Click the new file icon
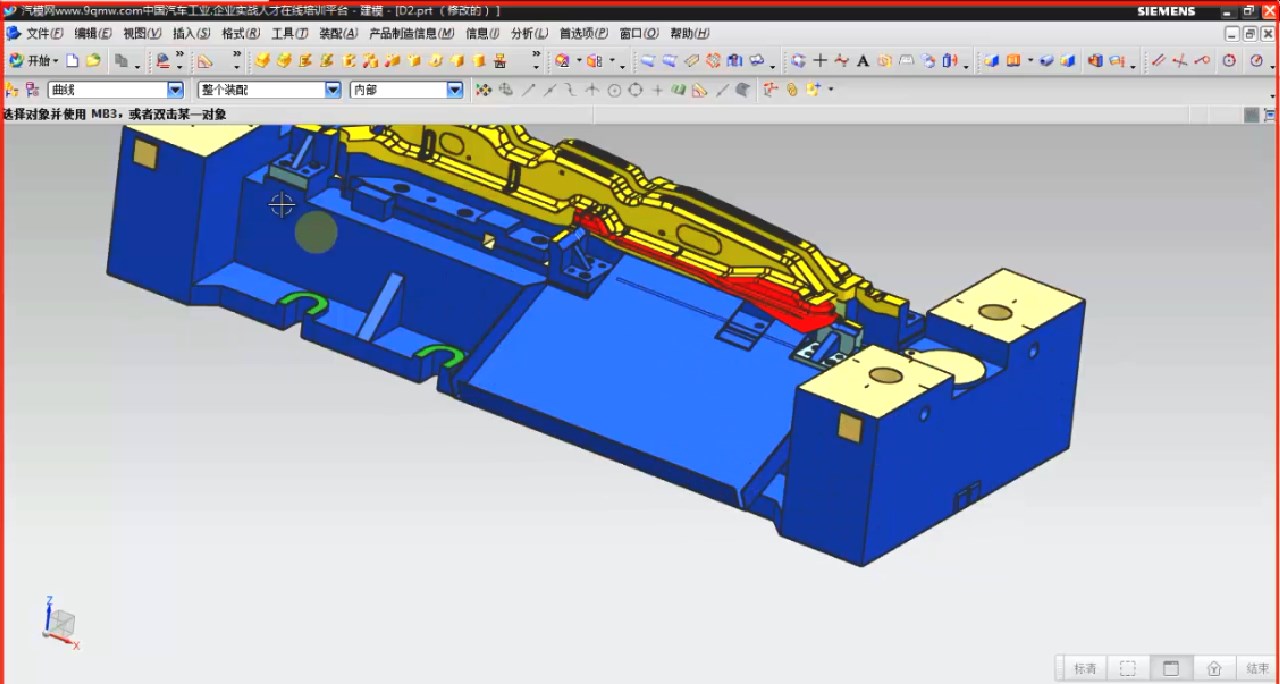 72,61
